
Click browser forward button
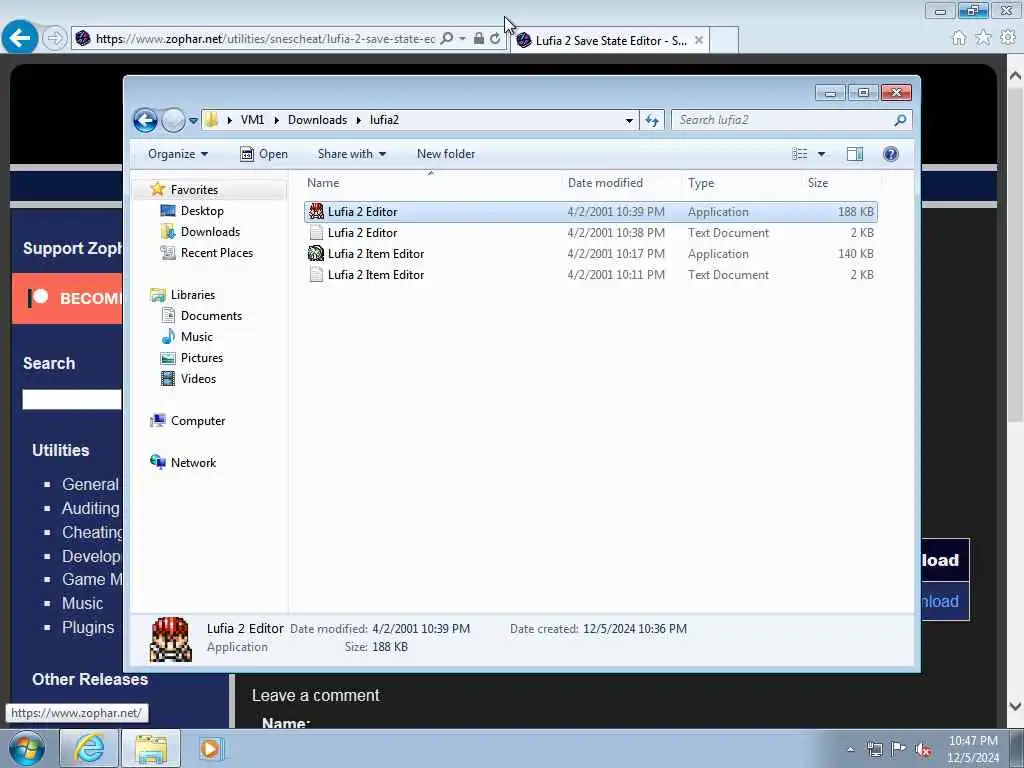[x=55, y=39]
